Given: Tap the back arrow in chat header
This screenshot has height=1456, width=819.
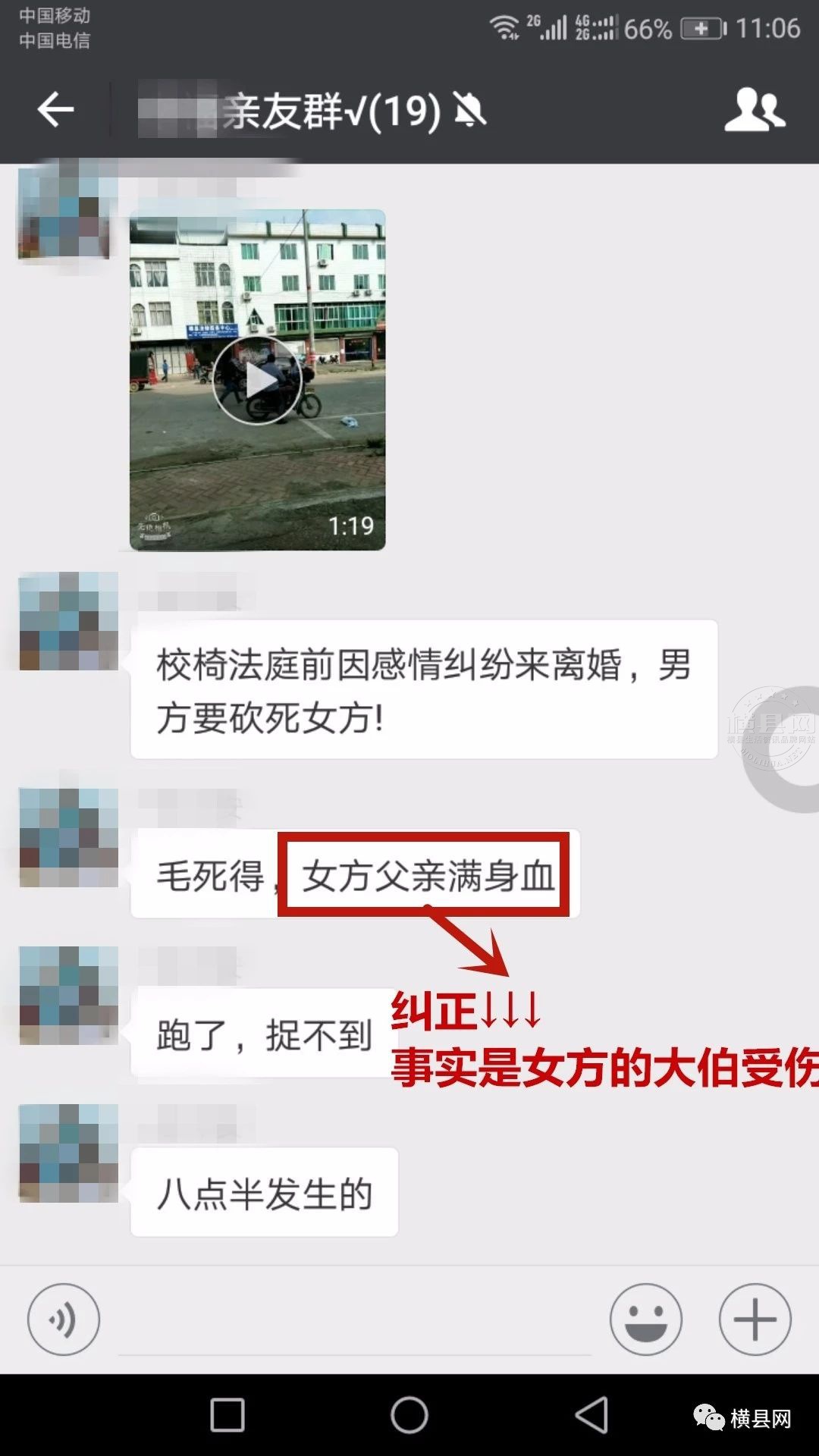Looking at the screenshot, I should click(x=55, y=110).
